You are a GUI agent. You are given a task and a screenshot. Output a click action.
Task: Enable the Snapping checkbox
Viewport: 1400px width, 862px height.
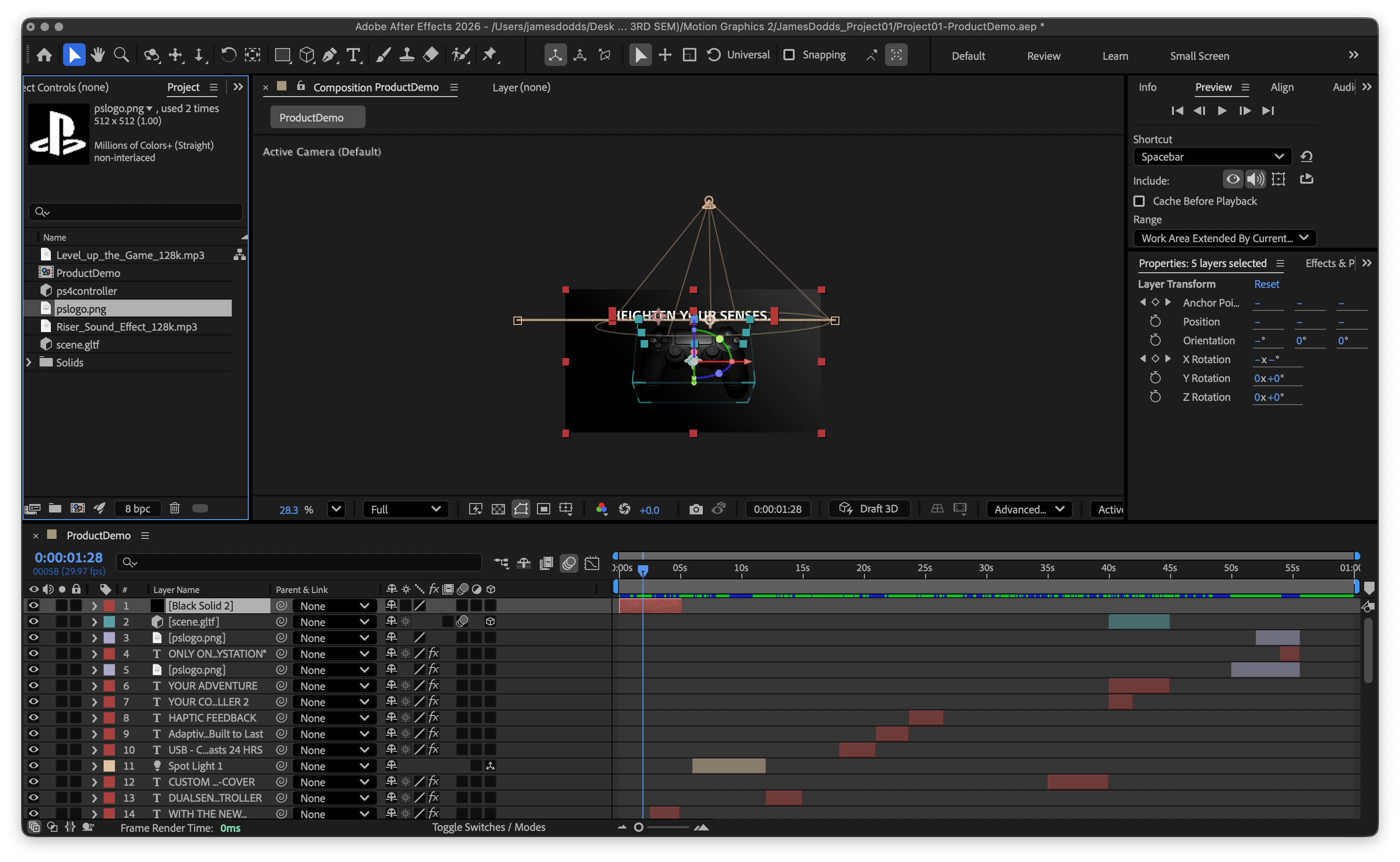[789, 55]
